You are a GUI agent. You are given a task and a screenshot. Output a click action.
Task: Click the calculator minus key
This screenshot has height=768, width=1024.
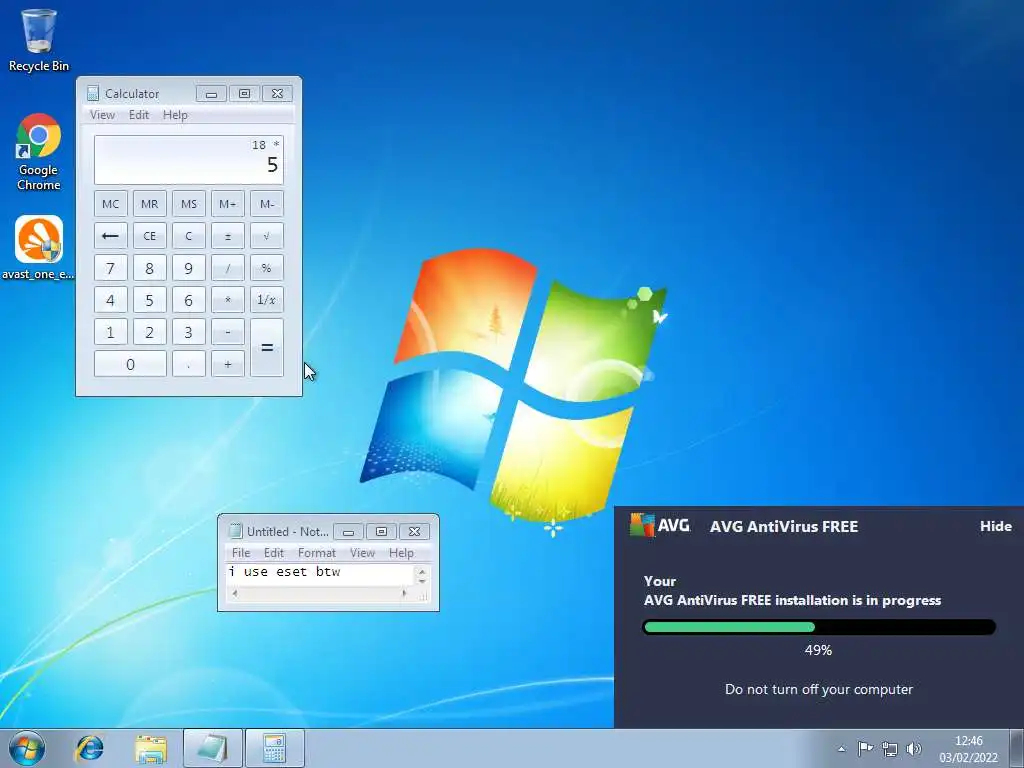228,332
